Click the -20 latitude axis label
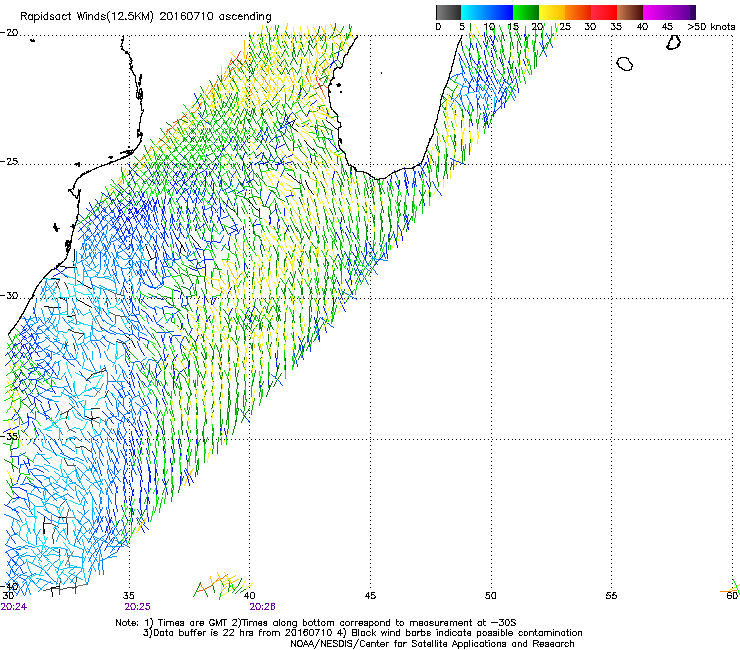 click(9, 33)
